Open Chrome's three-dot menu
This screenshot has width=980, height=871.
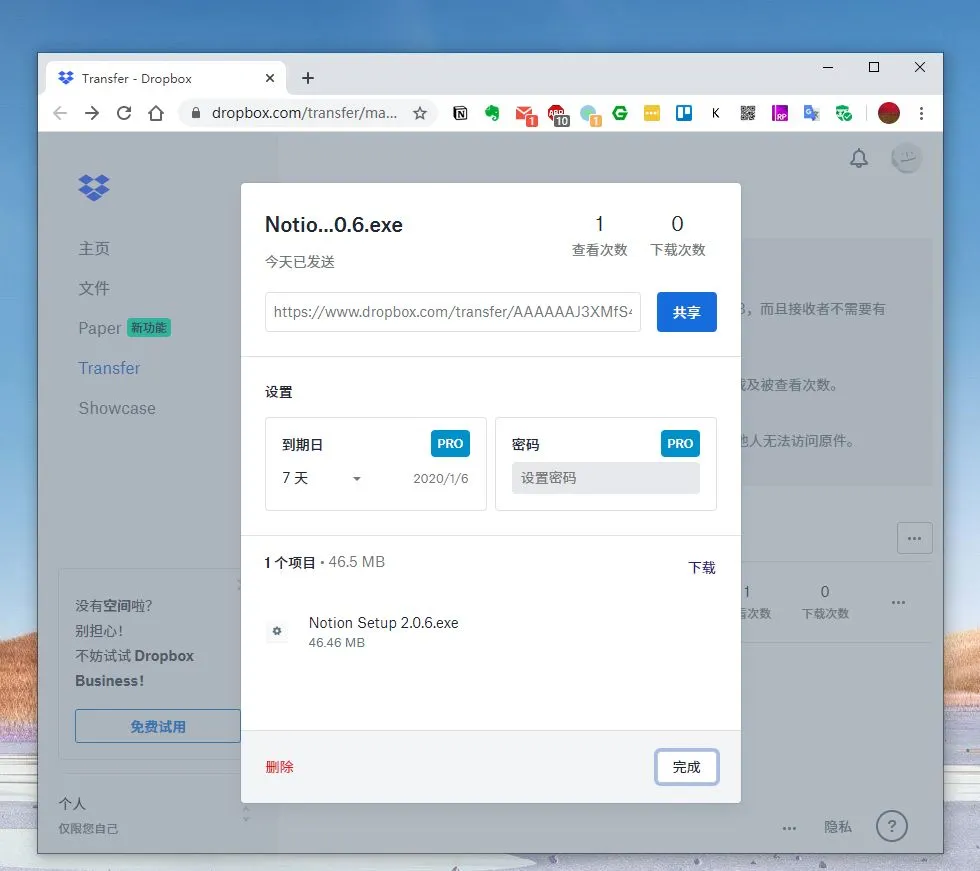point(921,113)
